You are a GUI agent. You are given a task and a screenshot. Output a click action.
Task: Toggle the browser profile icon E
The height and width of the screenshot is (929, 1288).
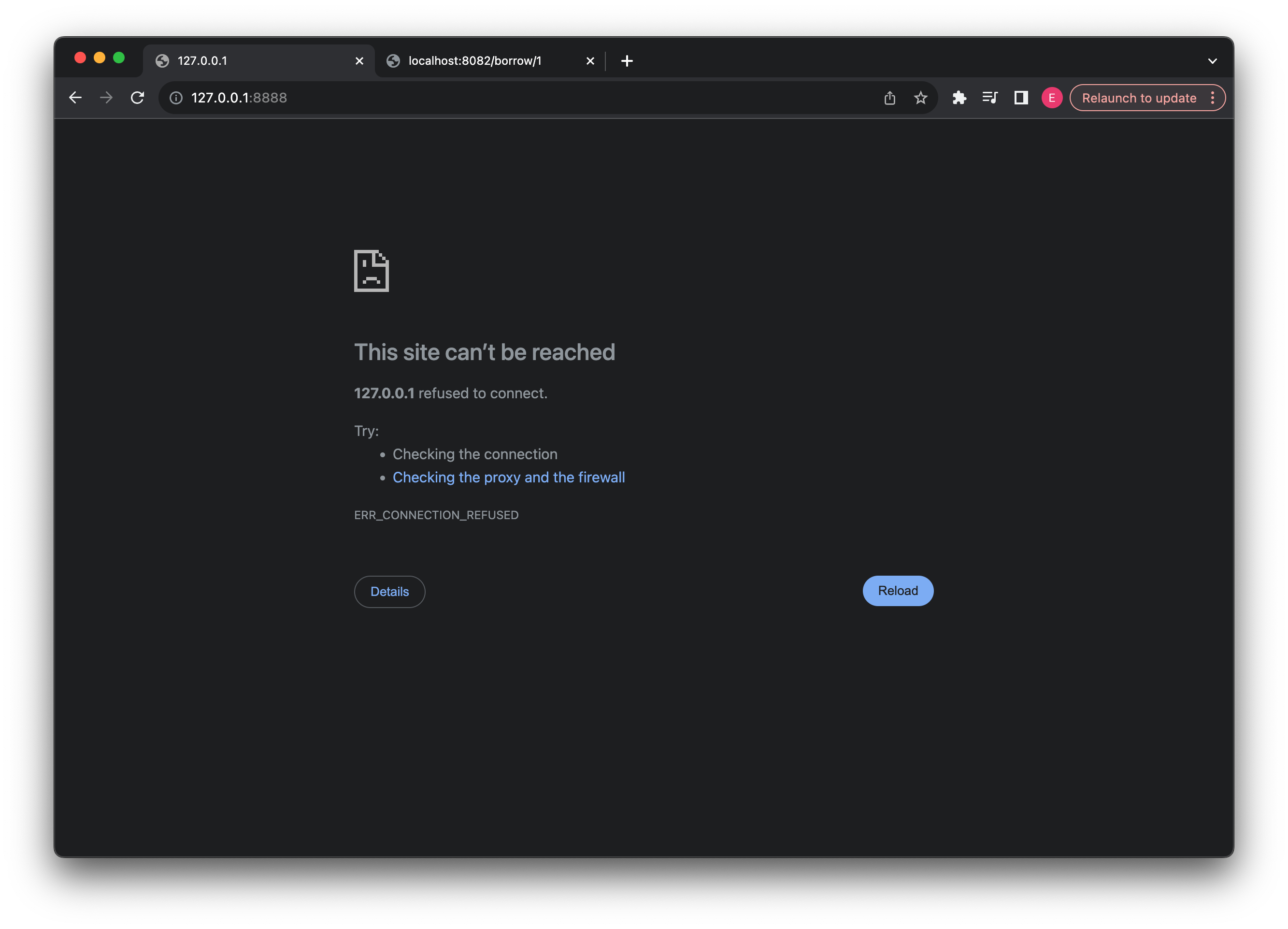[1050, 97]
